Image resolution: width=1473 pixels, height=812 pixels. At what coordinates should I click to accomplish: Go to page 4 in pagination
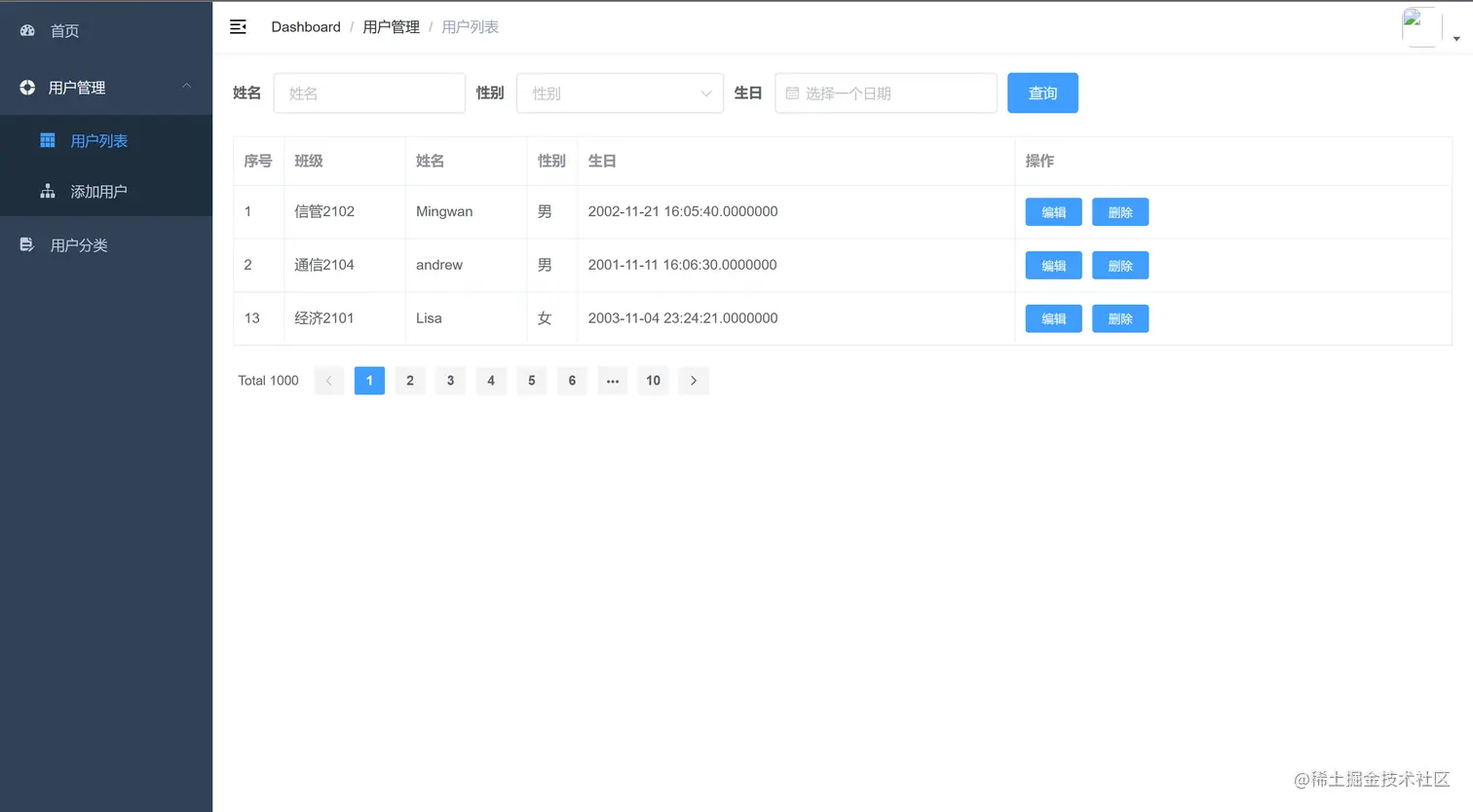(x=491, y=381)
